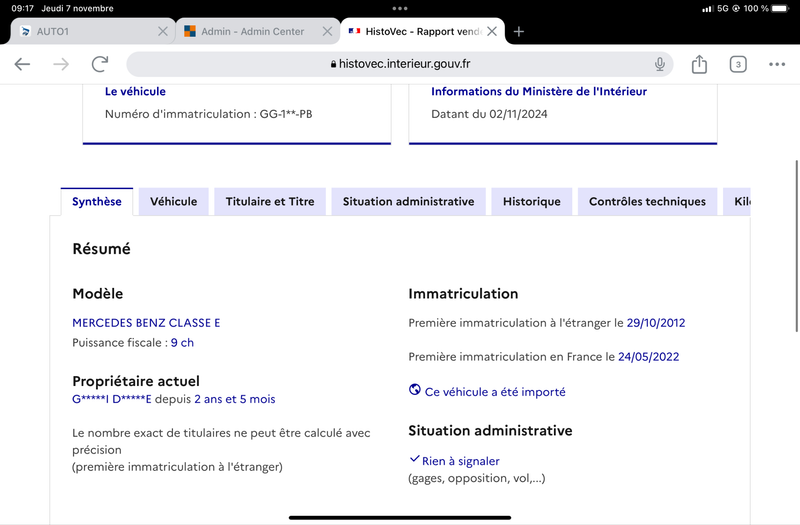The image size is (800, 525).
Task: Click the (gages, opposition, vol,...) note
Action: tap(477, 479)
